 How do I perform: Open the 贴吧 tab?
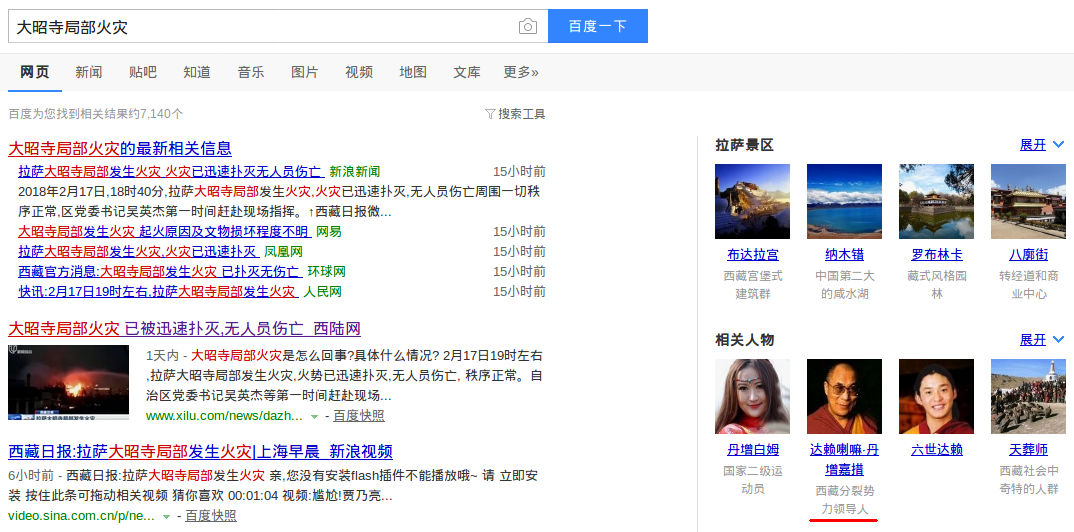[x=142, y=72]
